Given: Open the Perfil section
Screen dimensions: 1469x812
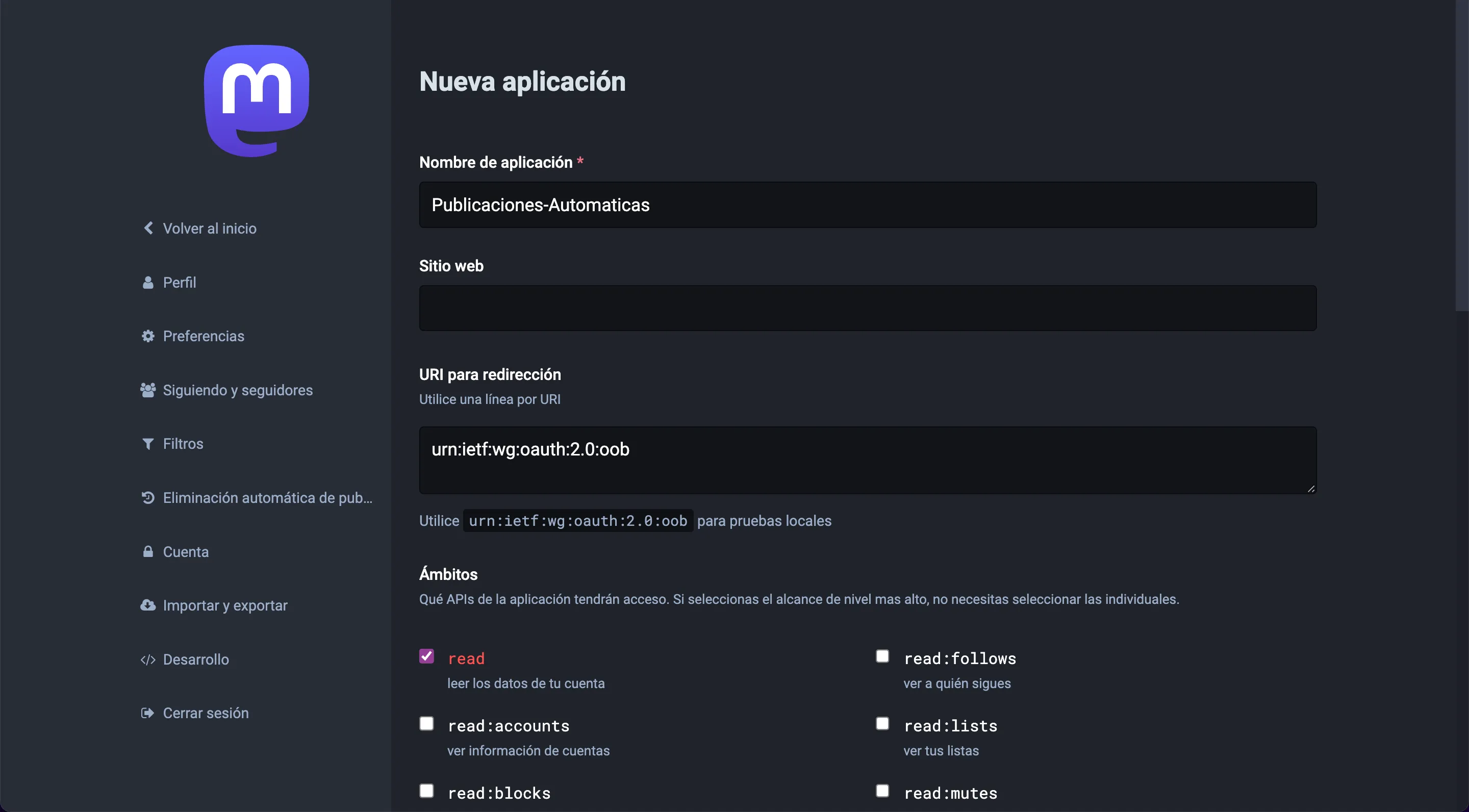Looking at the screenshot, I should 179,282.
